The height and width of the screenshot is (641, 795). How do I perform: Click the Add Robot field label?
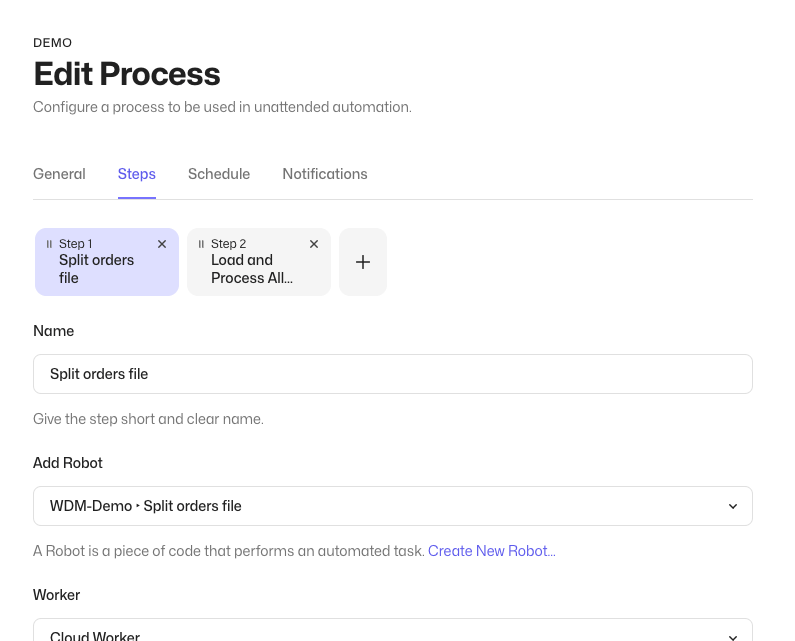68,463
